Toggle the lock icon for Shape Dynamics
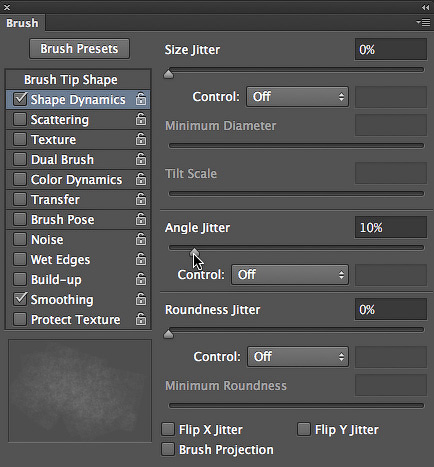This screenshot has height=467, width=434. click(141, 99)
